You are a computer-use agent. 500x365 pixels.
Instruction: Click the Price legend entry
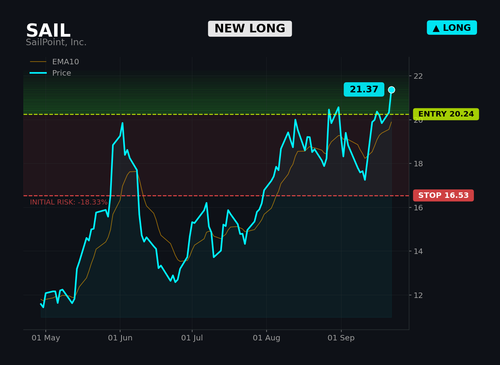(51, 73)
